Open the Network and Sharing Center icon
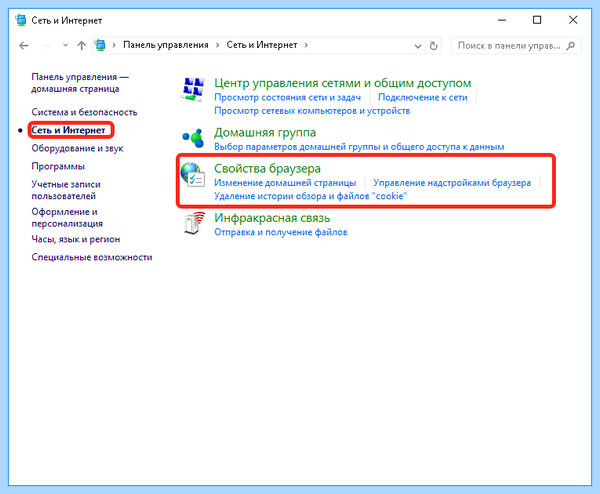The height and width of the screenshot is (494, 600). [x=193, y=89]
